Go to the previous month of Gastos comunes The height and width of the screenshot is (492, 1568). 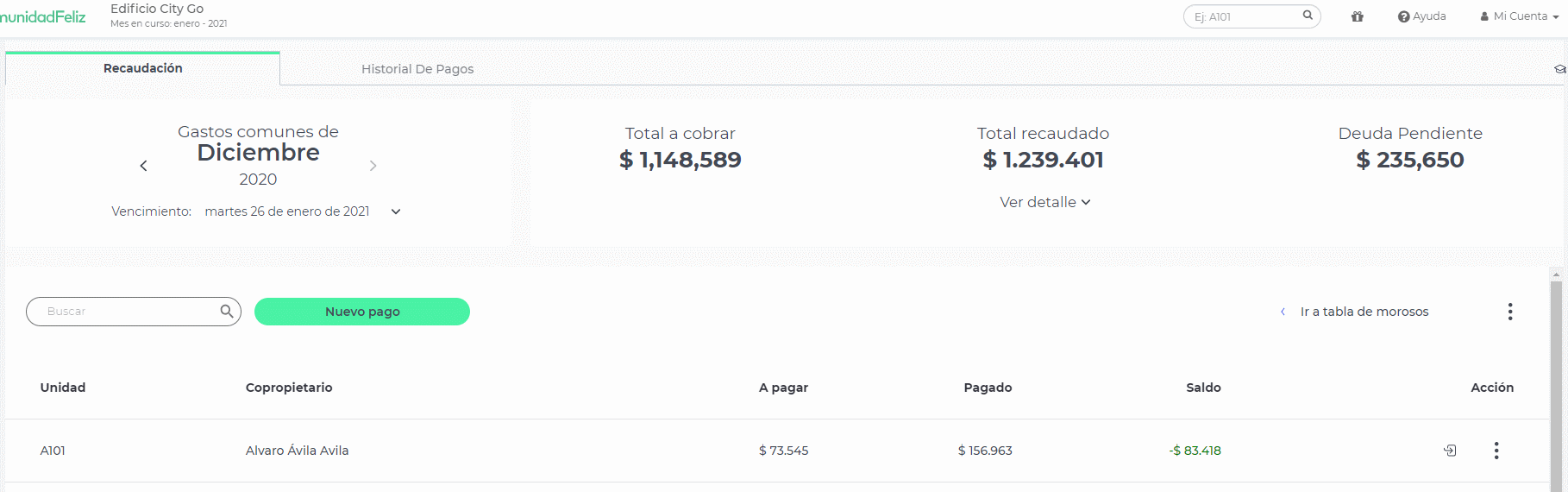coord(143,166)
